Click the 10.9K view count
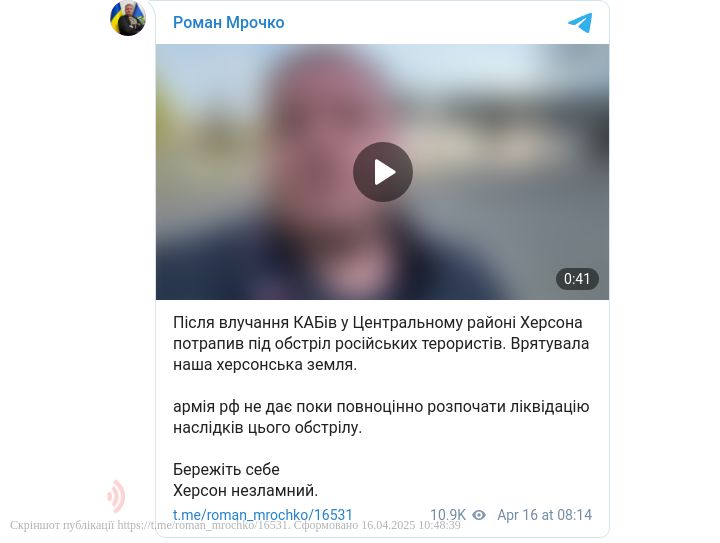The image size is (720, 543). pyautogui.click(x=448, y=515)
